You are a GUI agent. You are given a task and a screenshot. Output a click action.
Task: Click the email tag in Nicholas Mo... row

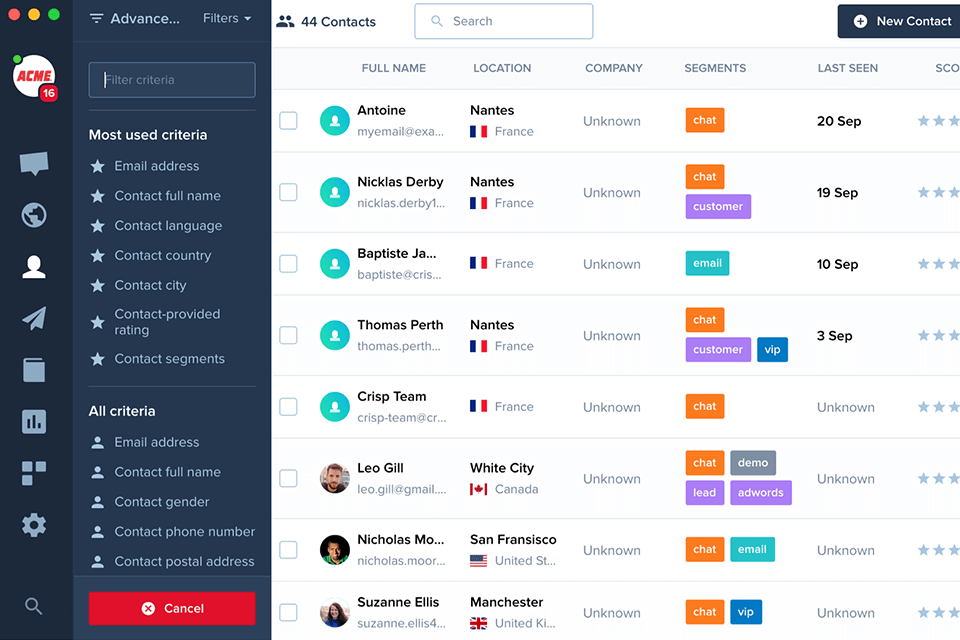pos(752,549)
